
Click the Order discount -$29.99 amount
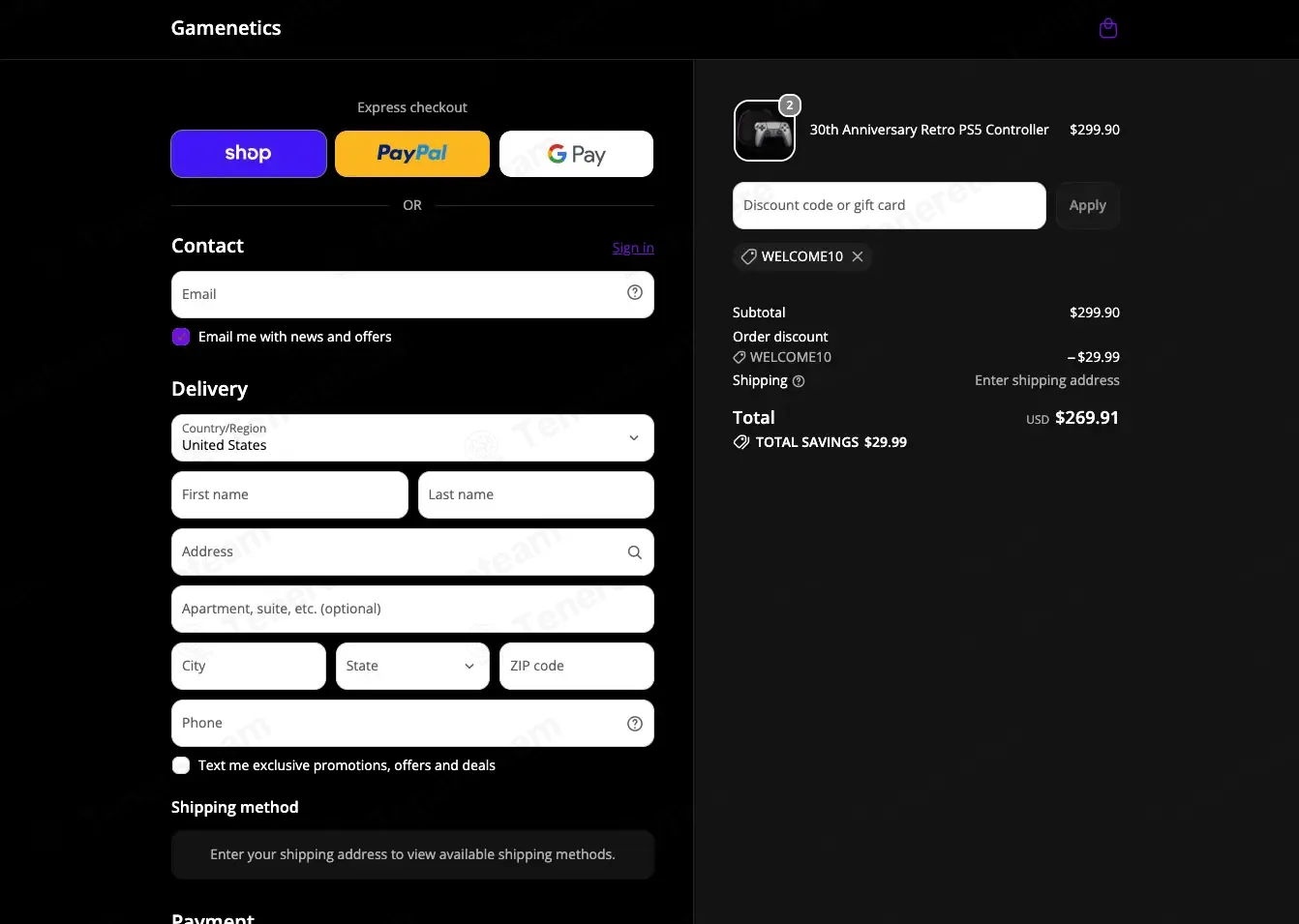[x=1094, y=357]
